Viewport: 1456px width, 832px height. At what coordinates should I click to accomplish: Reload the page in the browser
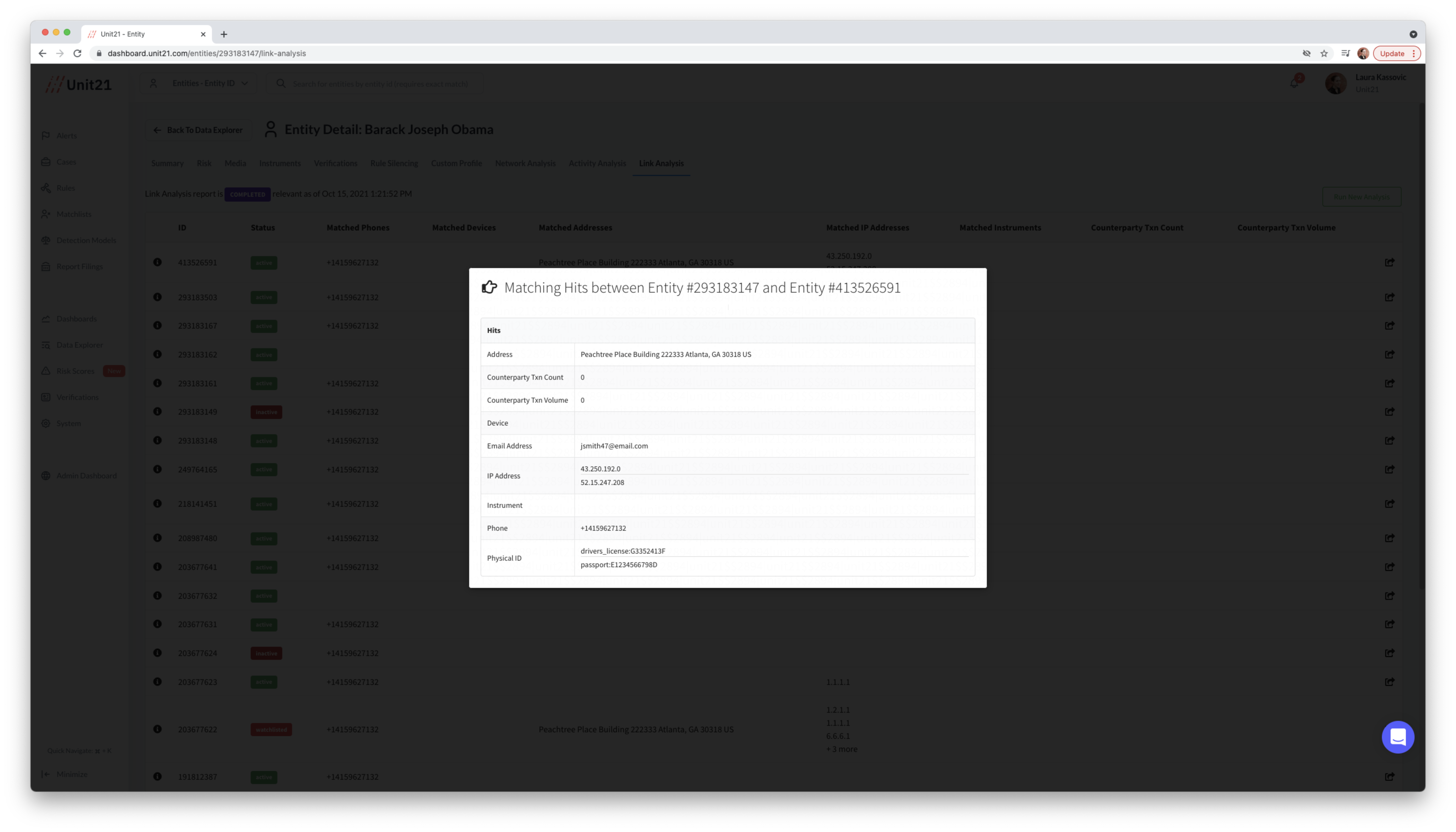[x=78, y=53]
